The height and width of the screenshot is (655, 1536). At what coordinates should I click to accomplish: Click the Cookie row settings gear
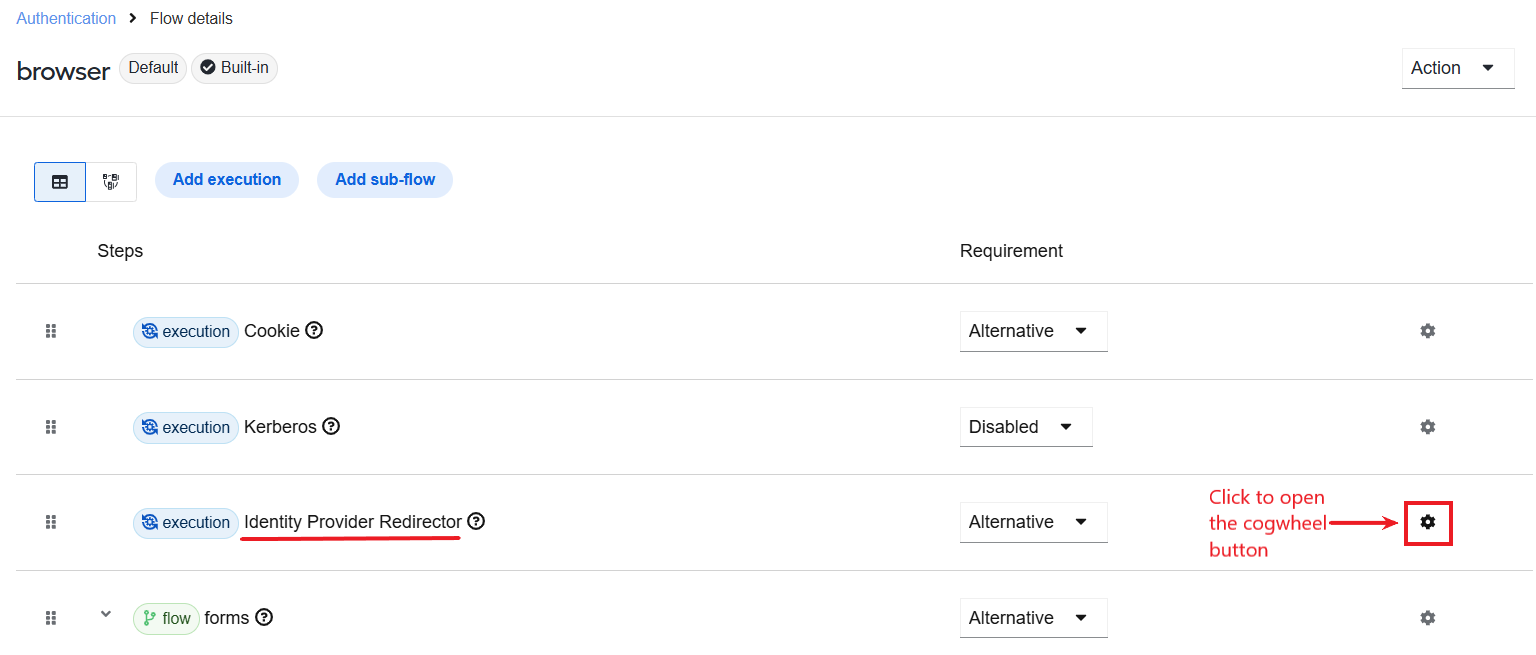[x=1428, y=331]
